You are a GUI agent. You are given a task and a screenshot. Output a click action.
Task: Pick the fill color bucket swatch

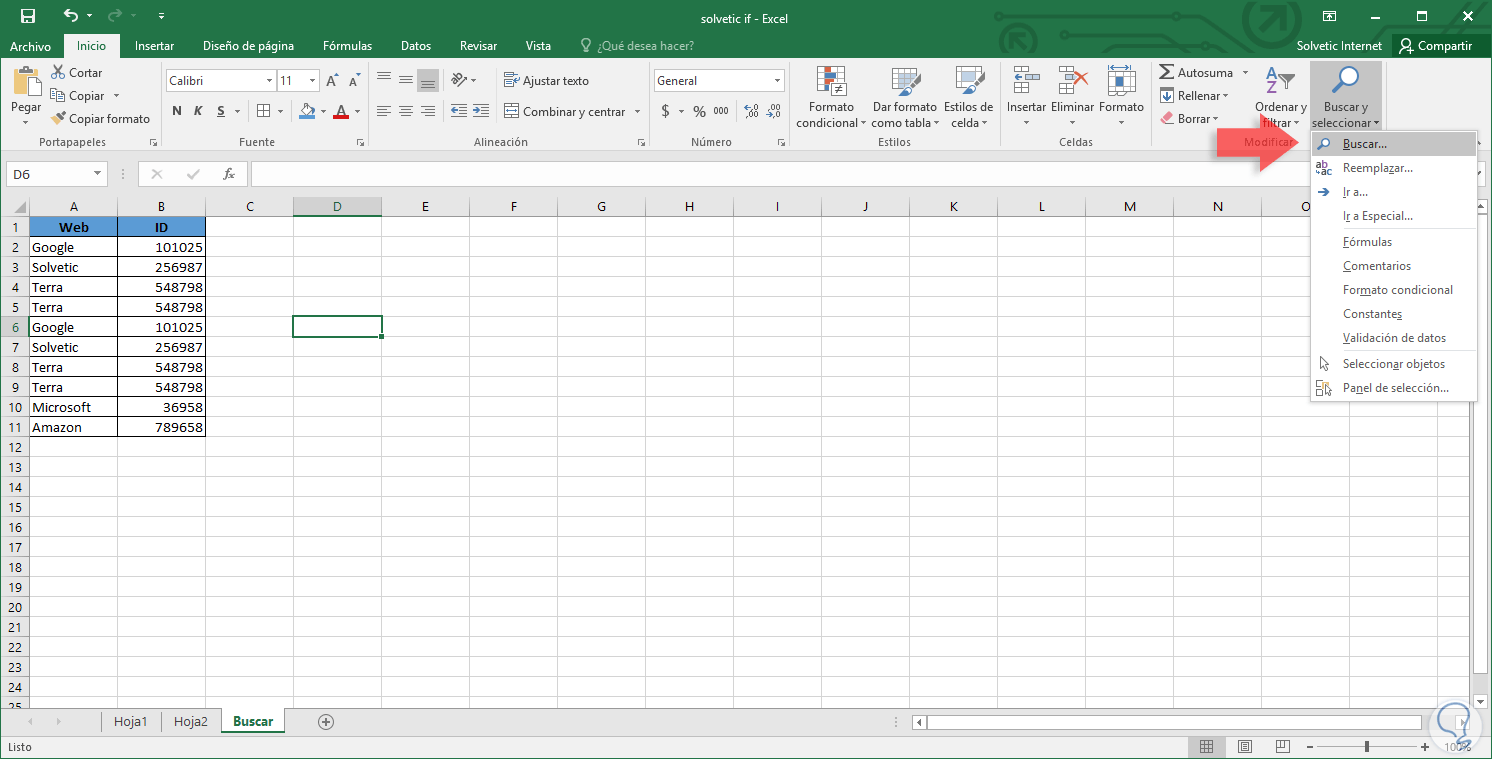pyautogui.click(x=307, y=111)
